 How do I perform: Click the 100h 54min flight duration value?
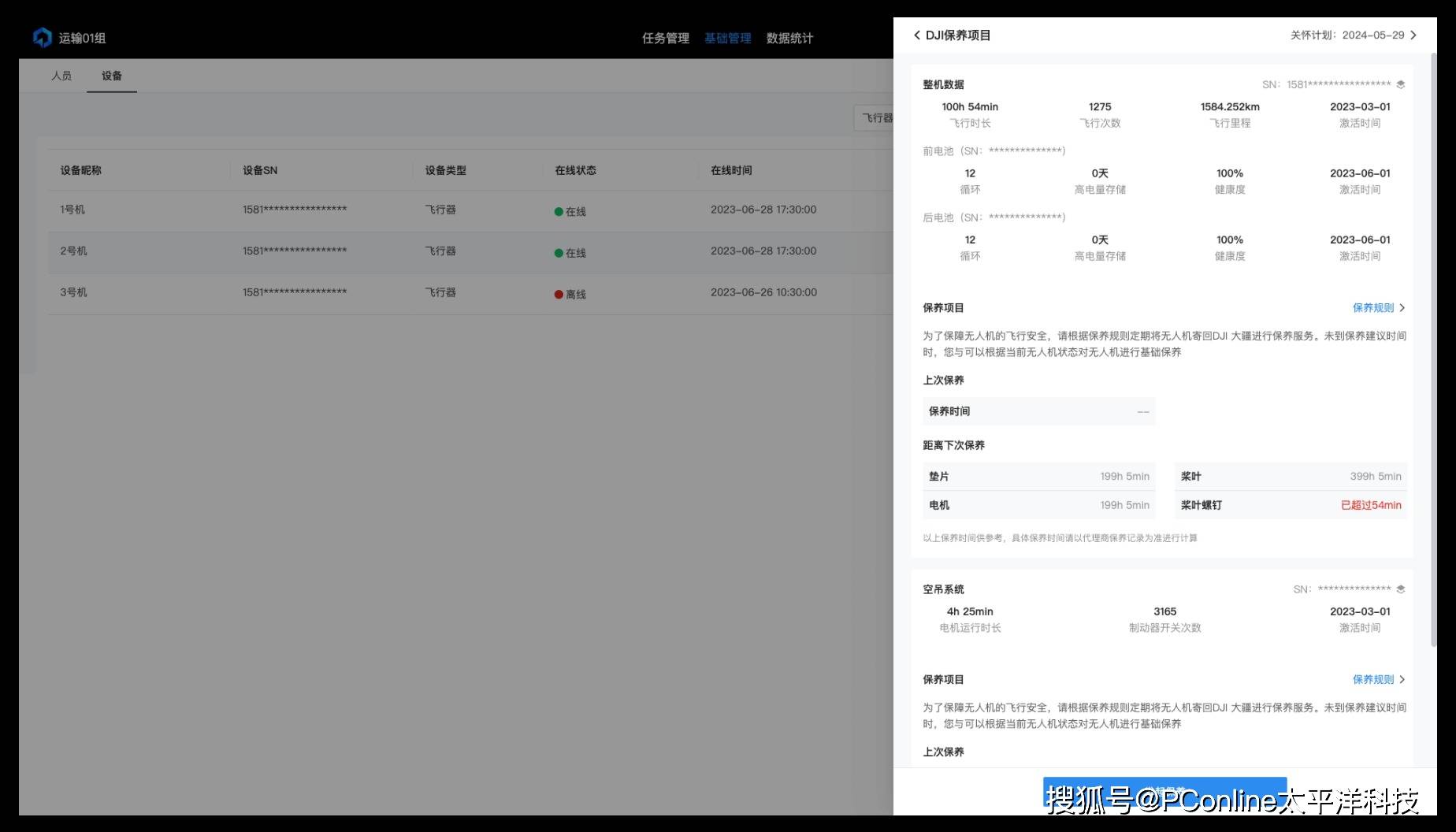point(970,107)
